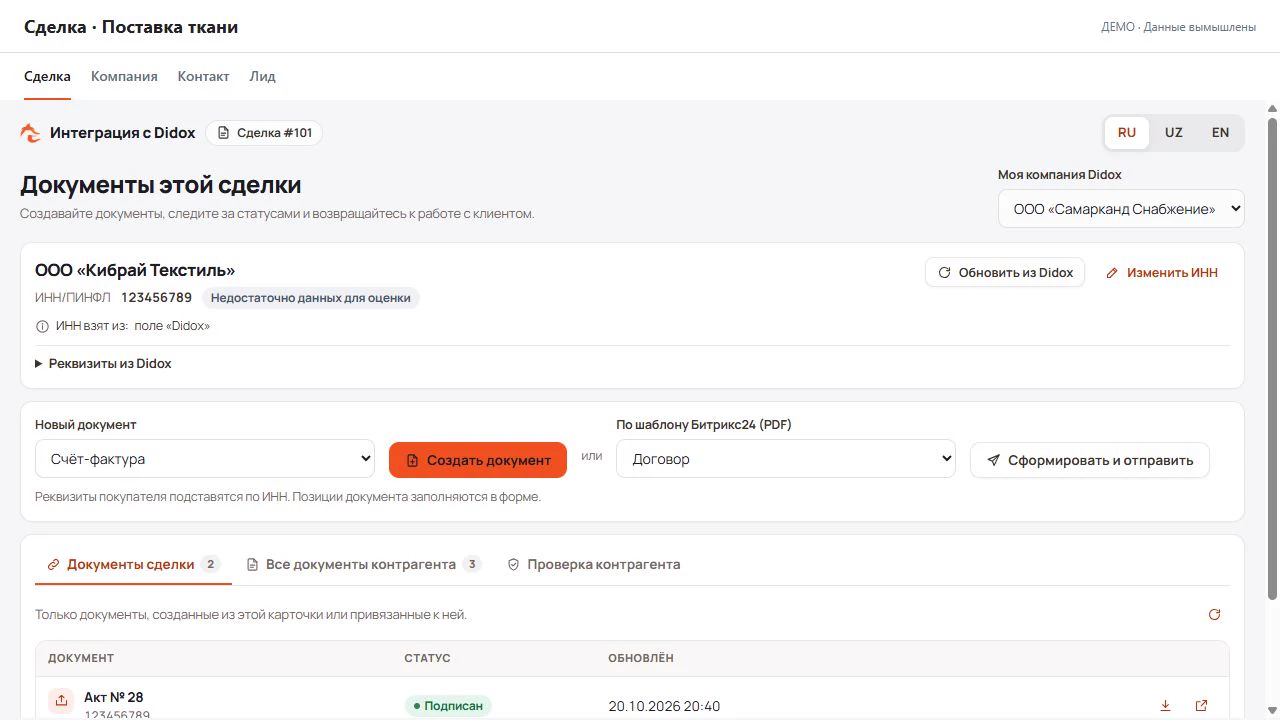The width and height of the screenshot is (1280, 720).
Task: Open Акт № 28 in external window
Action: click(x=1201, y=706)
